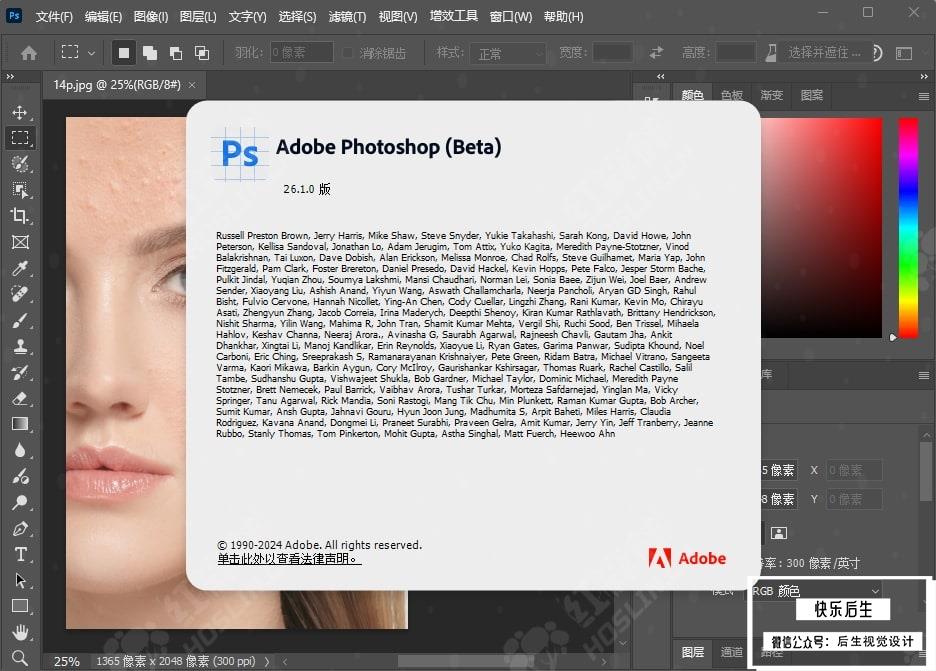Select the Move tool
The image size is (936, 671).
(x=20, y=112)
